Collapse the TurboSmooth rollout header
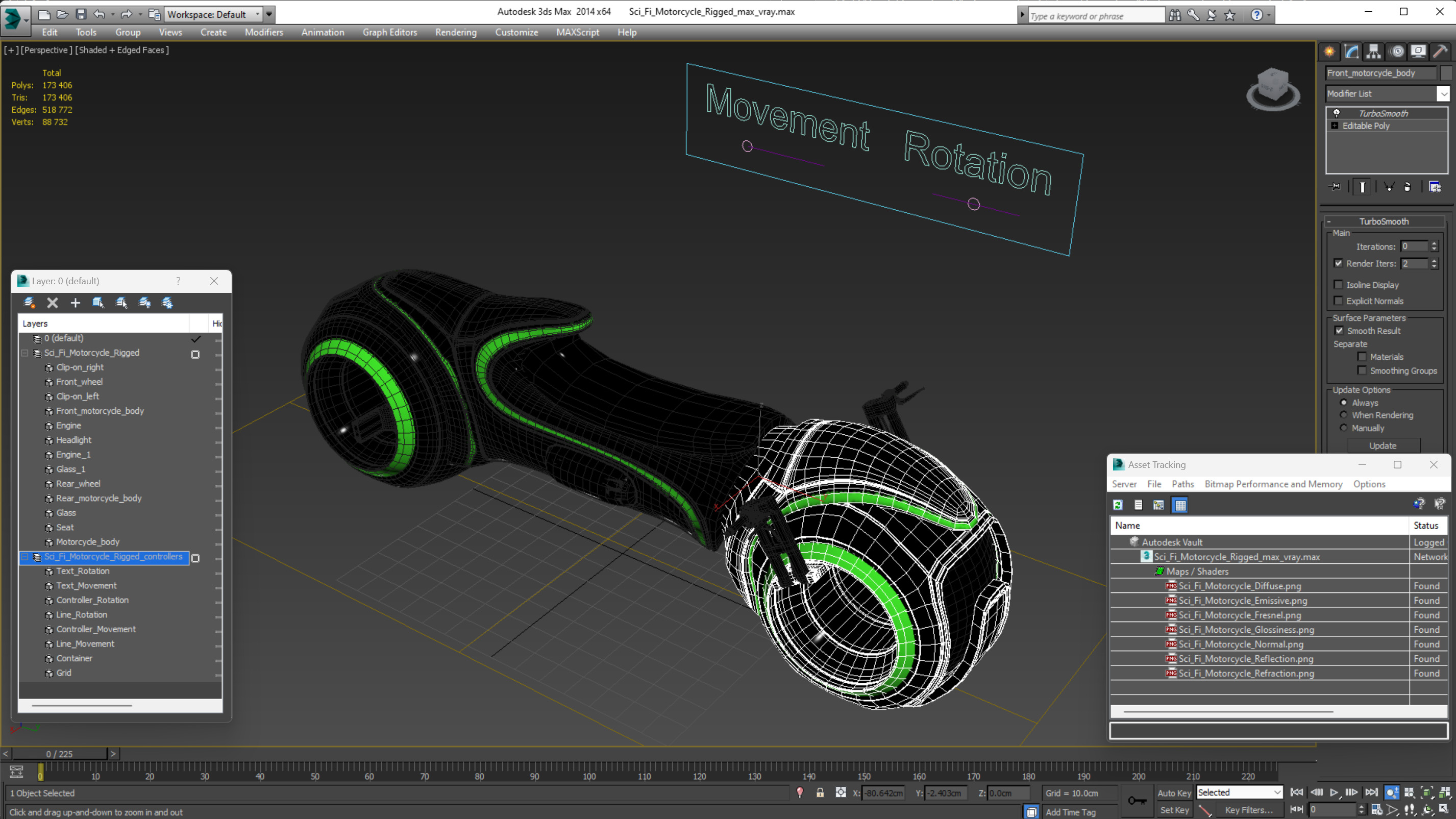The width and height of the screenshot is (1456, 819). coord(1384,221)
